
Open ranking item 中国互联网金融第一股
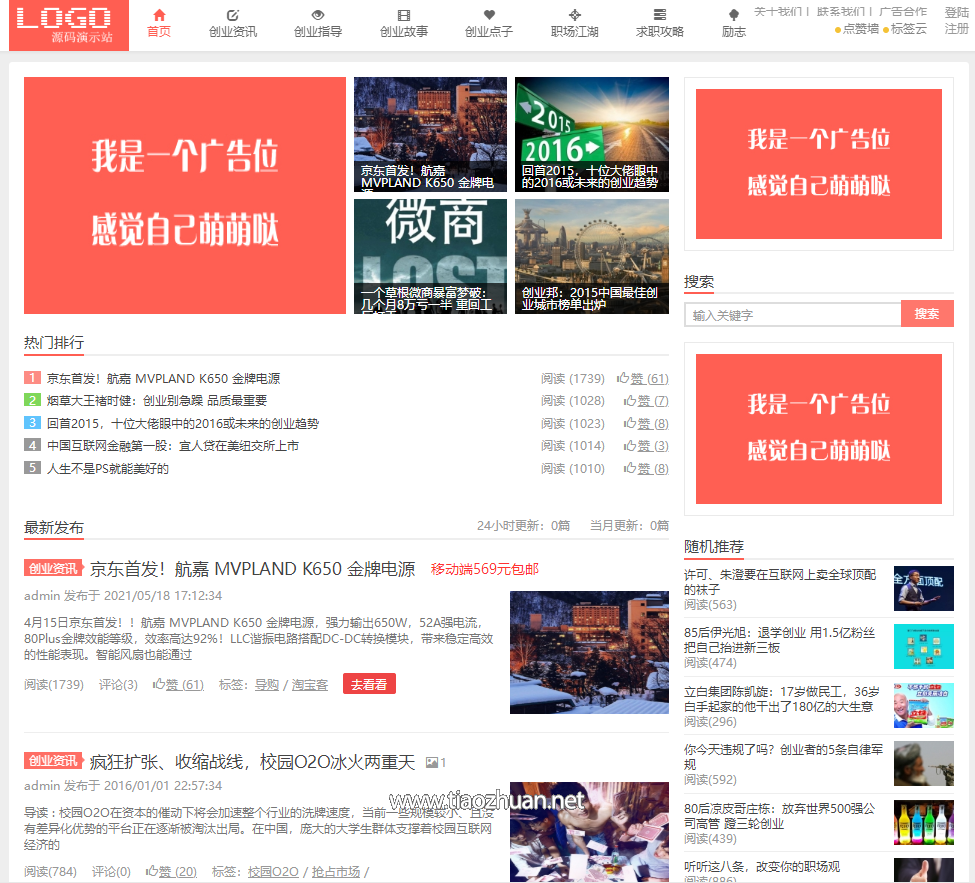[173, 446]
